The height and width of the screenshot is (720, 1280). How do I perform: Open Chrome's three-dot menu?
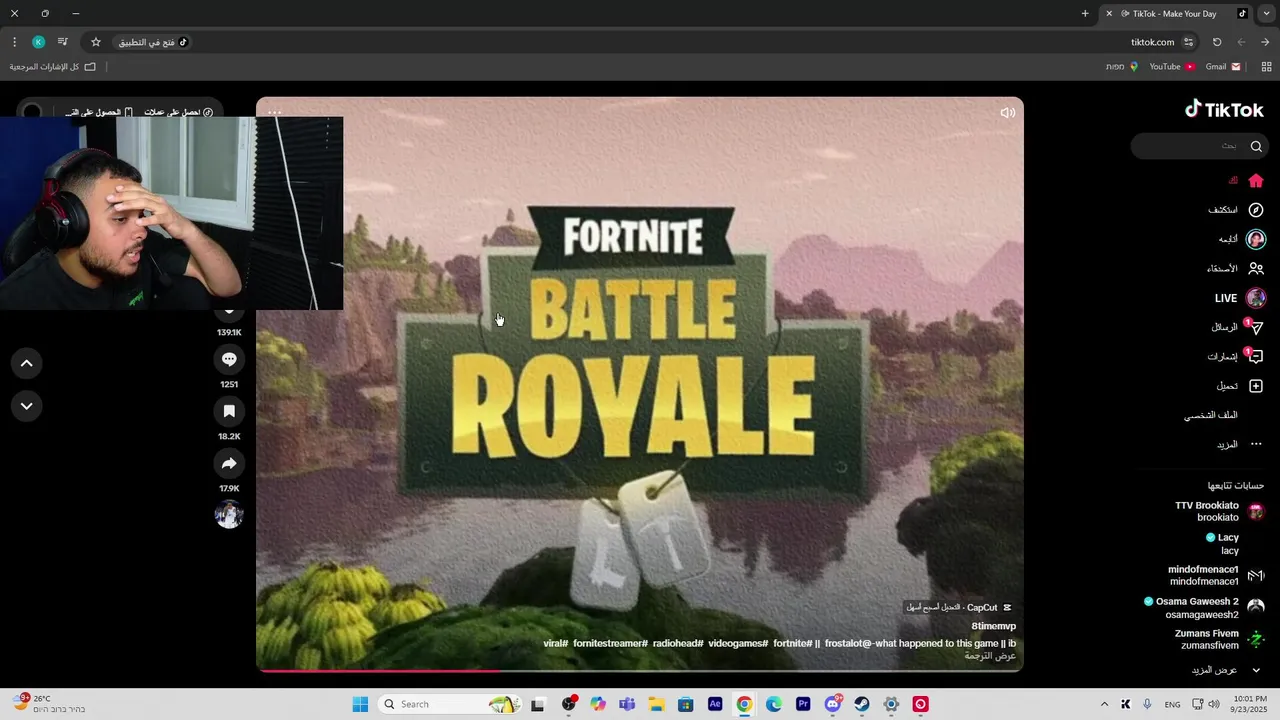(14, 42)
